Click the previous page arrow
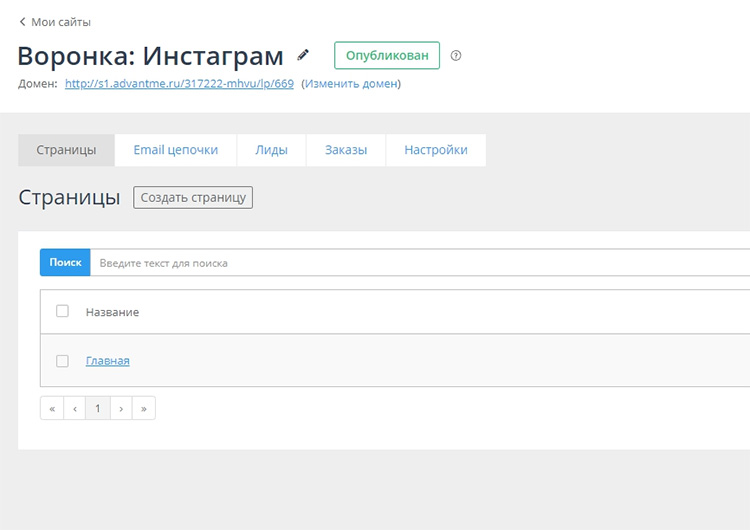This screenshot has height=530, width=750. click(75, 408)
